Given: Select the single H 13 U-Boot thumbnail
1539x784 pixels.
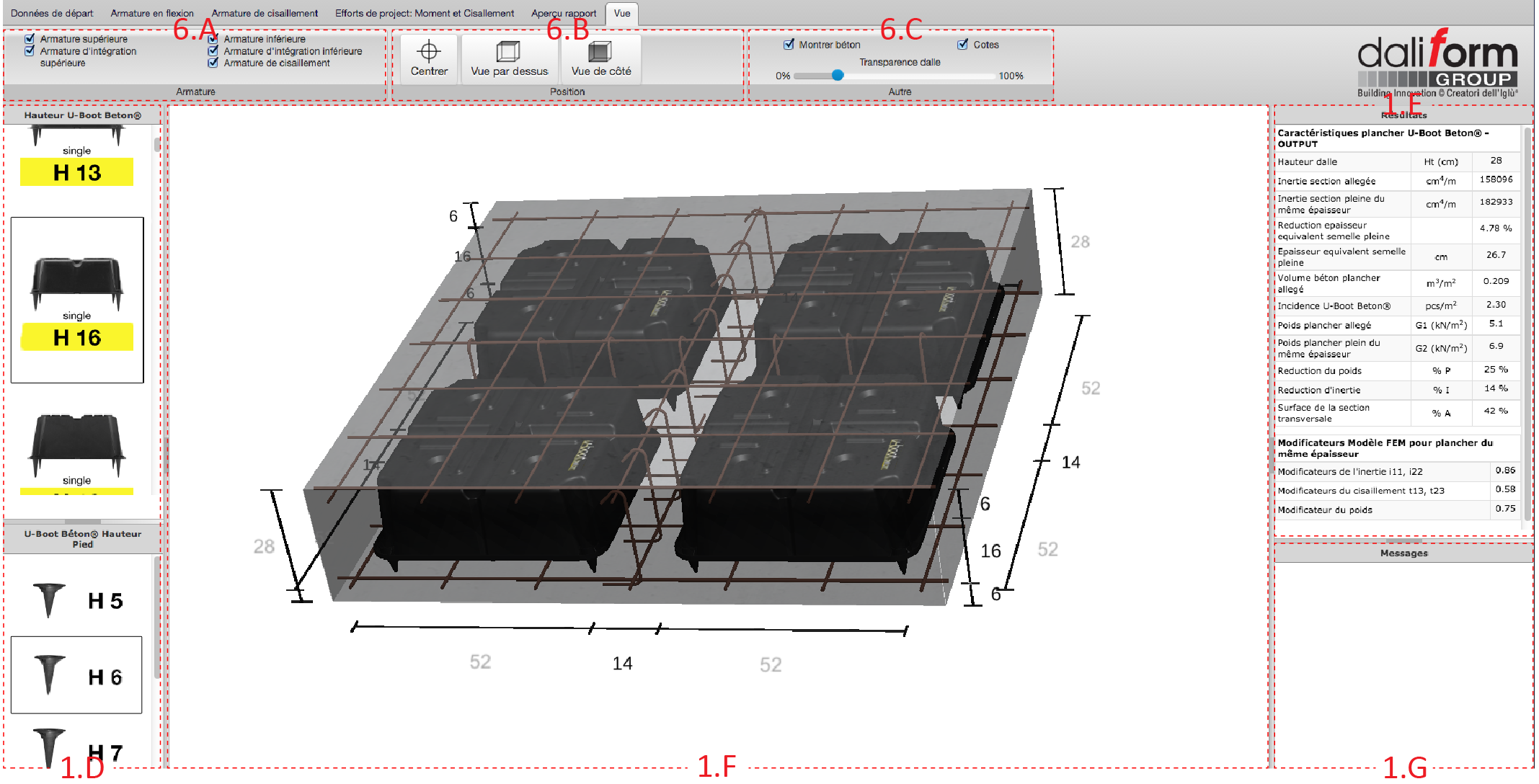Looking at the screenshot, I should 77,156.
